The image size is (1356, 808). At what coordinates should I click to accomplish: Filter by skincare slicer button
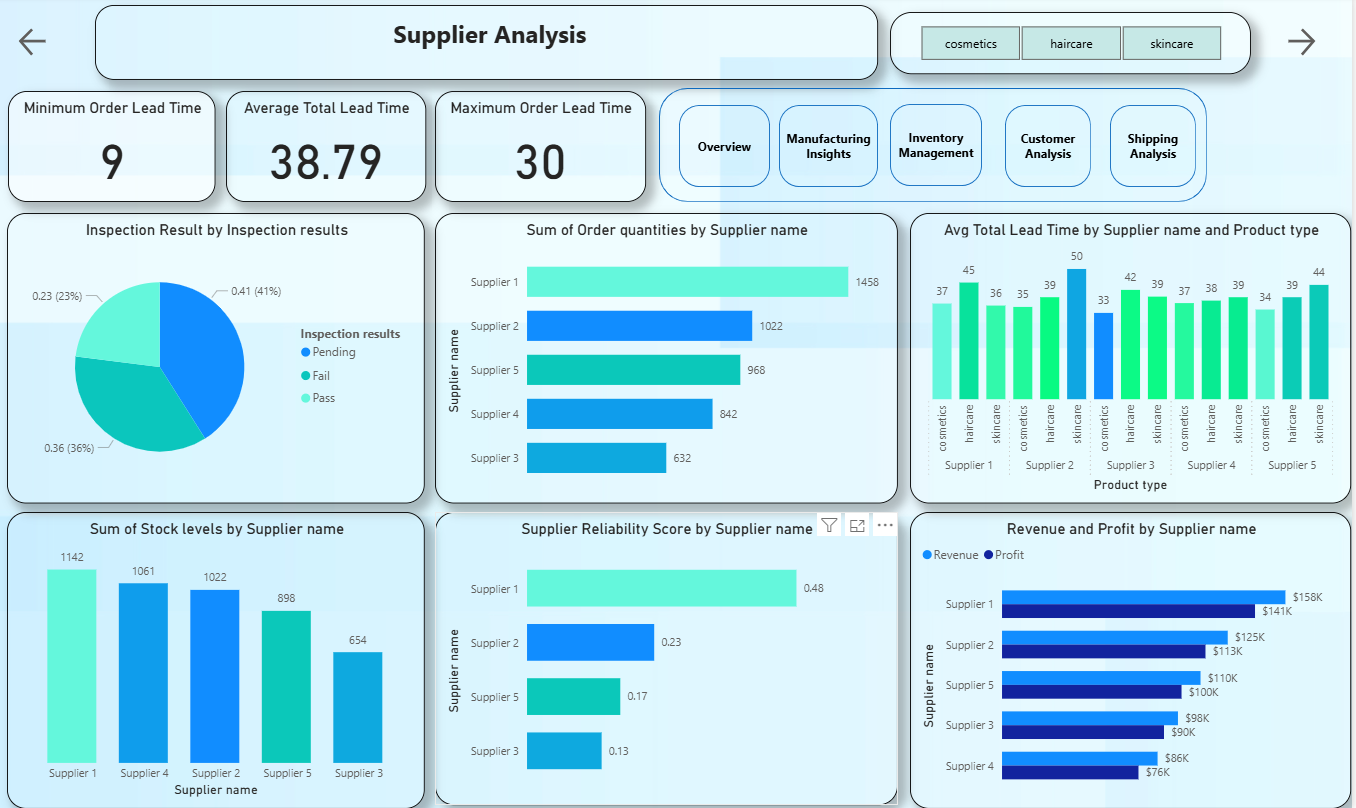[x=1171, y=44]
